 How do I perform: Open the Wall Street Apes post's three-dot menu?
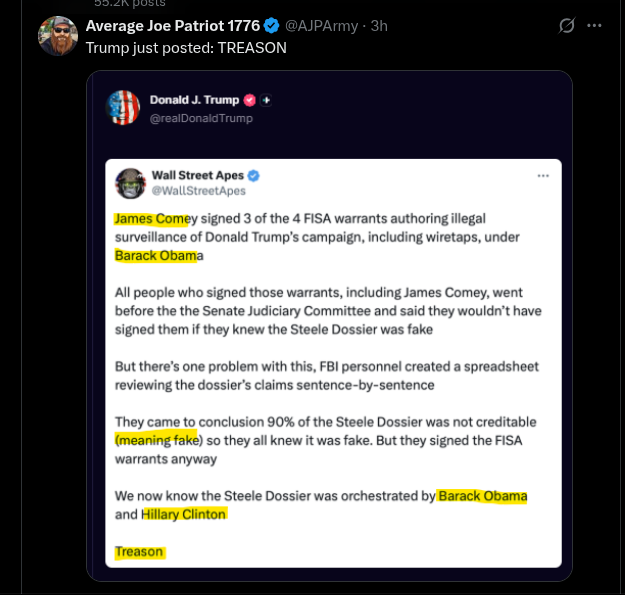tap(543, 176)
